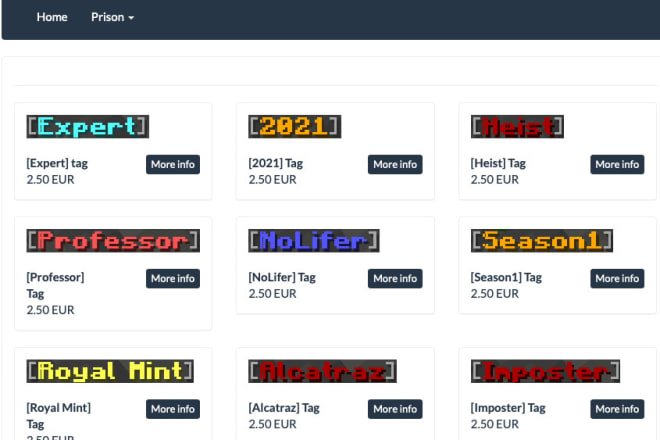Click the 2.50 EUR price under Expert tag
Image resolution: width=660 pixels, height=440 pixels.
click(51, 179)
